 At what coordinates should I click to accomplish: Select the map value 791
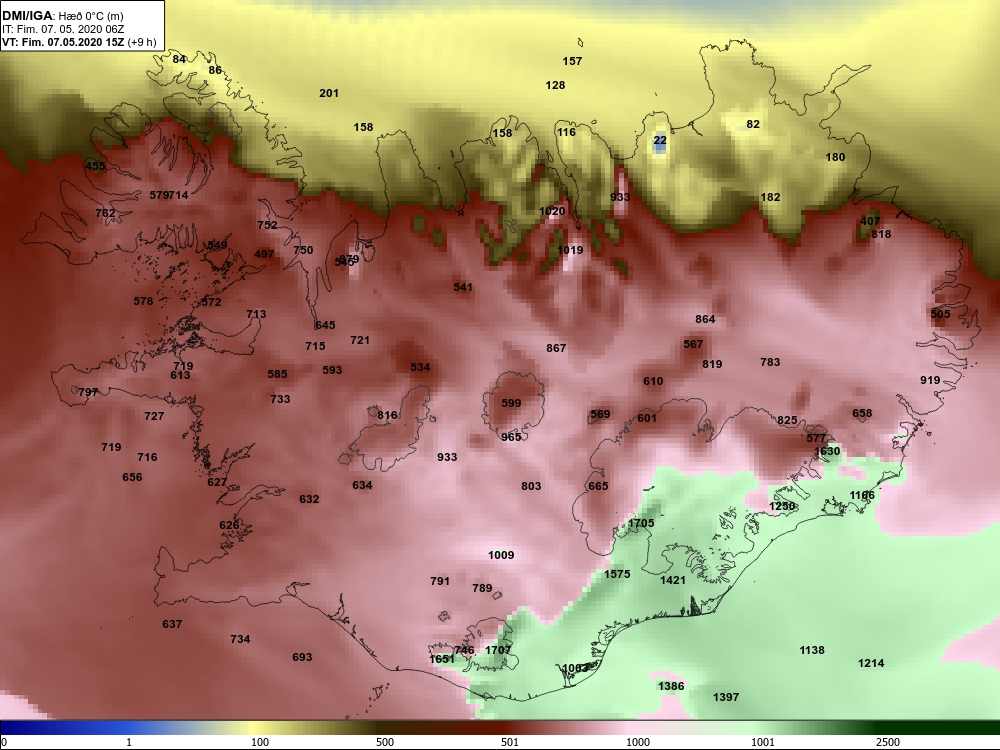[440, 581]
